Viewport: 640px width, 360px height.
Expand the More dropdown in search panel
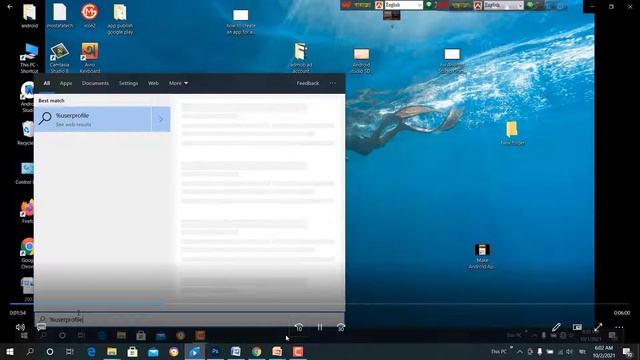coord(178,83)
